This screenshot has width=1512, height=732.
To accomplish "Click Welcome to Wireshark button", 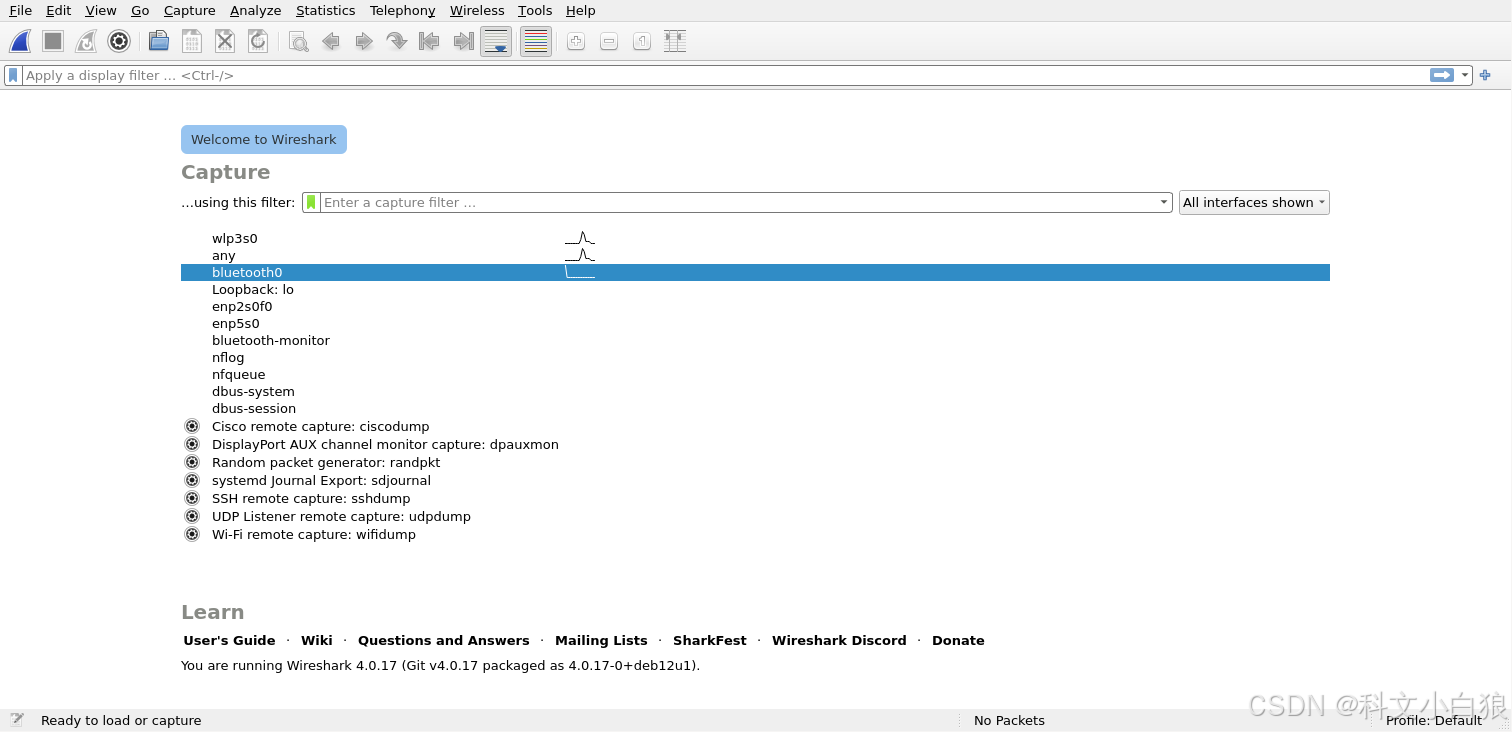I will click(x=264, y=139).
